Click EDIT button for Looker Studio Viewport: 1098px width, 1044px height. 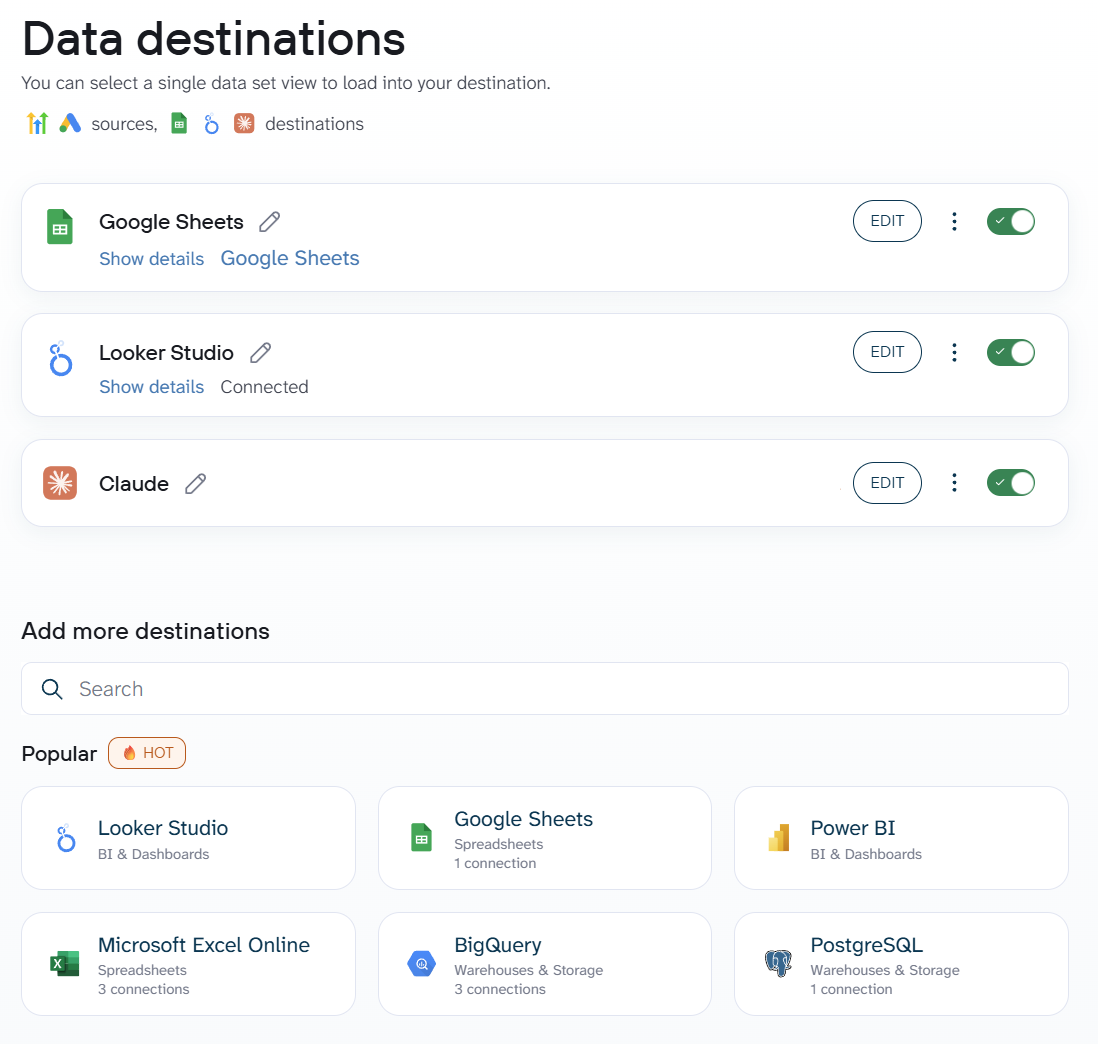click(887, 352)
